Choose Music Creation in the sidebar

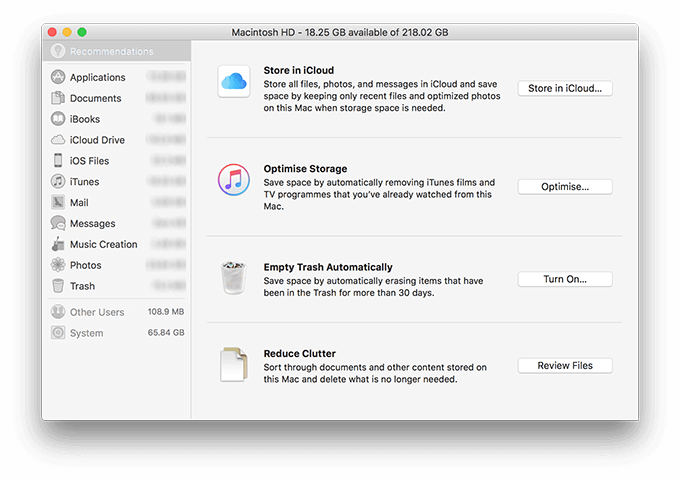[x=103, y=245]
